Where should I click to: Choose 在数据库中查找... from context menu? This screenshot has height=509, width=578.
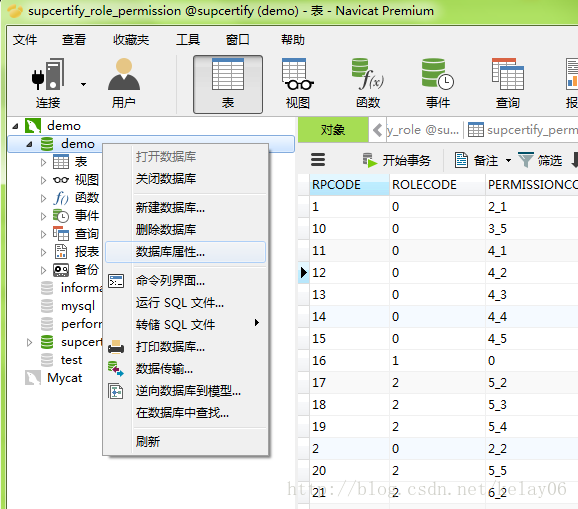pyautogui.click(x=185, y=413)
